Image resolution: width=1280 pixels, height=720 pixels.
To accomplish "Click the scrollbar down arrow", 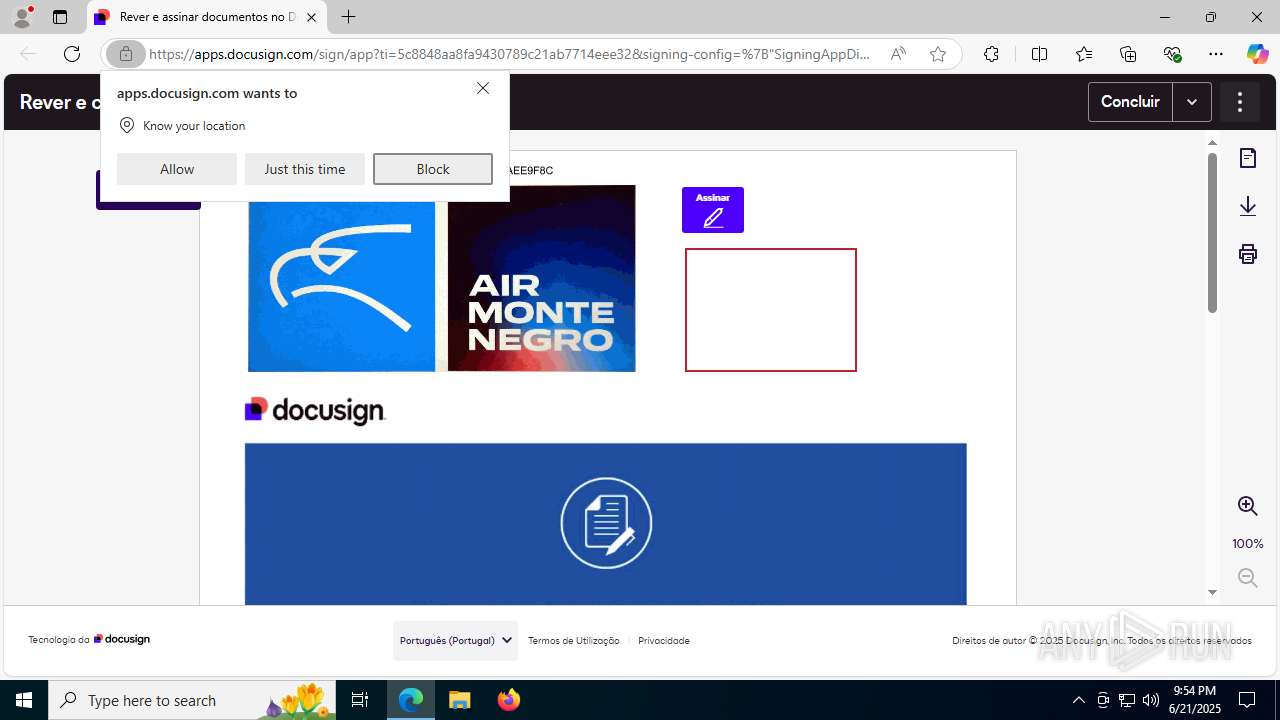I will [x=1212, y=592].
